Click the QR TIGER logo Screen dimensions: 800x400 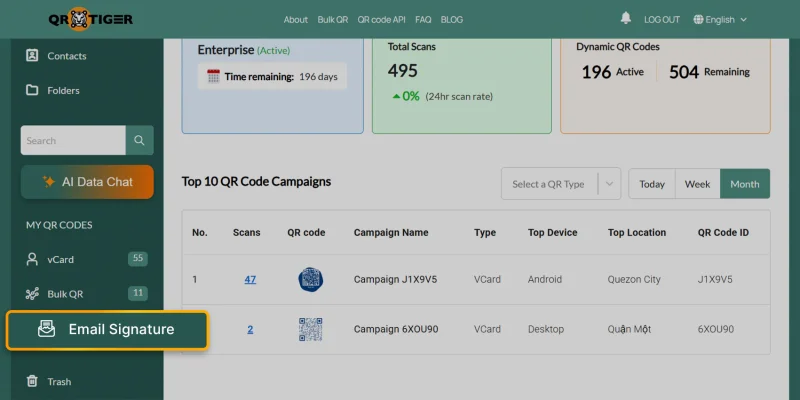tap(91, 19)
